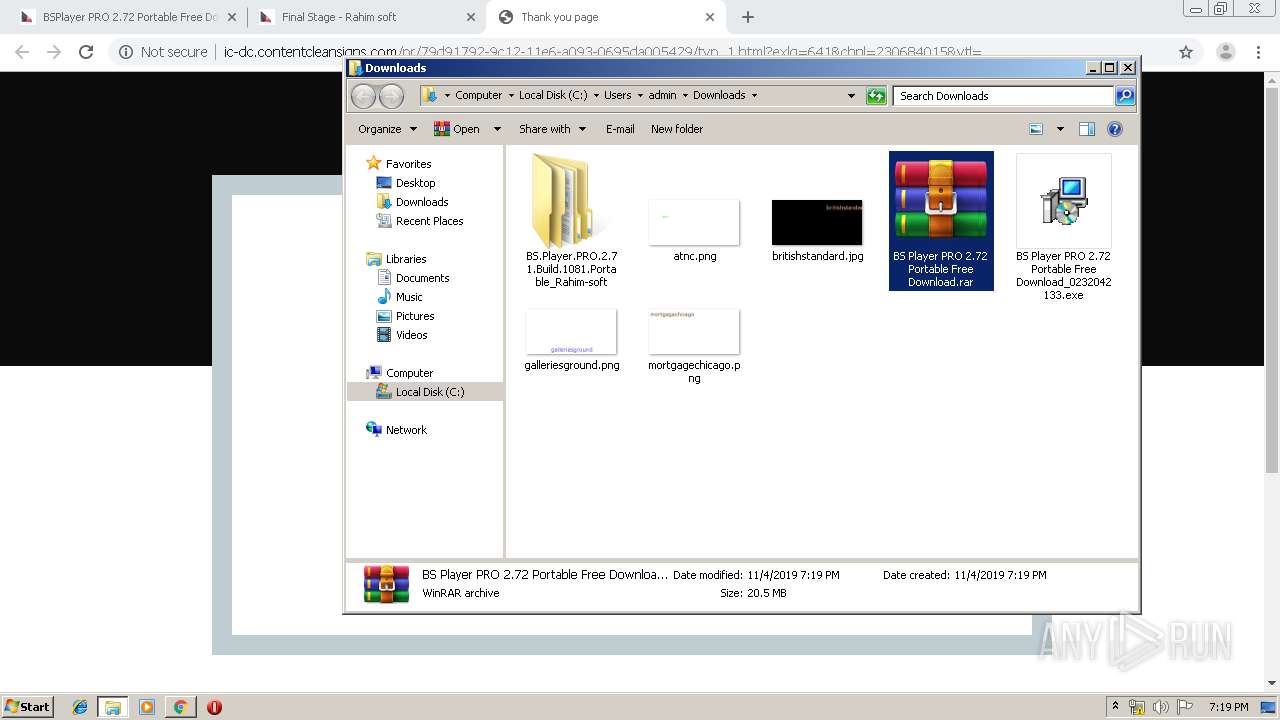
Task: Open the Explorer help question-mark icon
Action: point(1115,129)
